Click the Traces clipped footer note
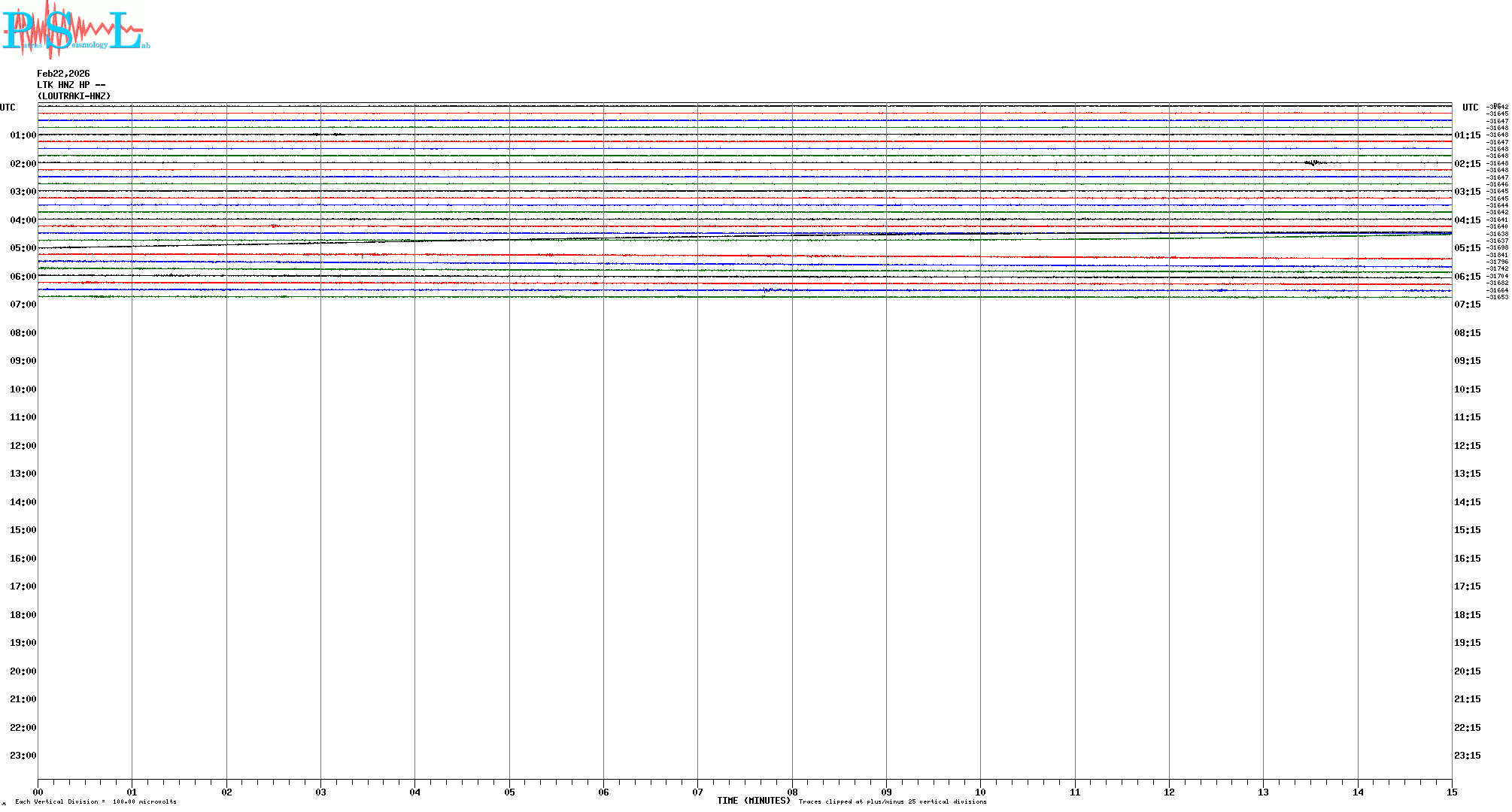1512x812 pixels. pos(892,801)
